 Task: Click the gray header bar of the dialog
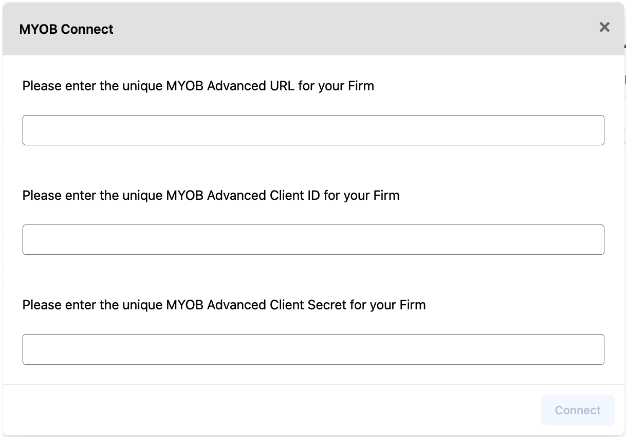tap(313, 29)
